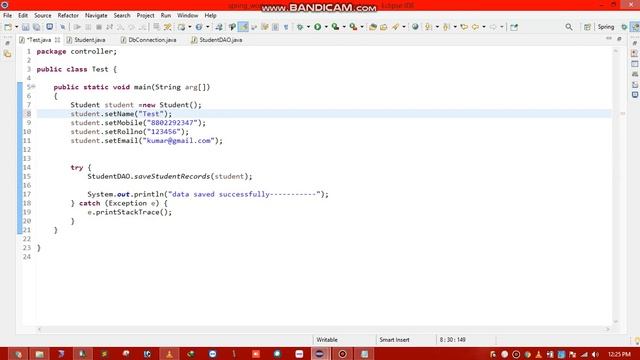The width and height of the screenshot is (640, 360).
Task: Maximize the editor area using top-right icon
Action: tap(619, 39)
